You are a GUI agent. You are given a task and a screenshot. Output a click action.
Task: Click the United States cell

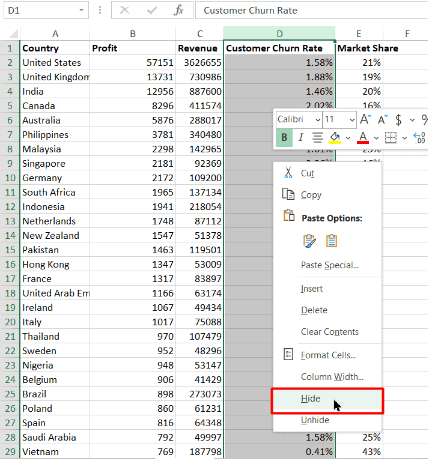55,63
